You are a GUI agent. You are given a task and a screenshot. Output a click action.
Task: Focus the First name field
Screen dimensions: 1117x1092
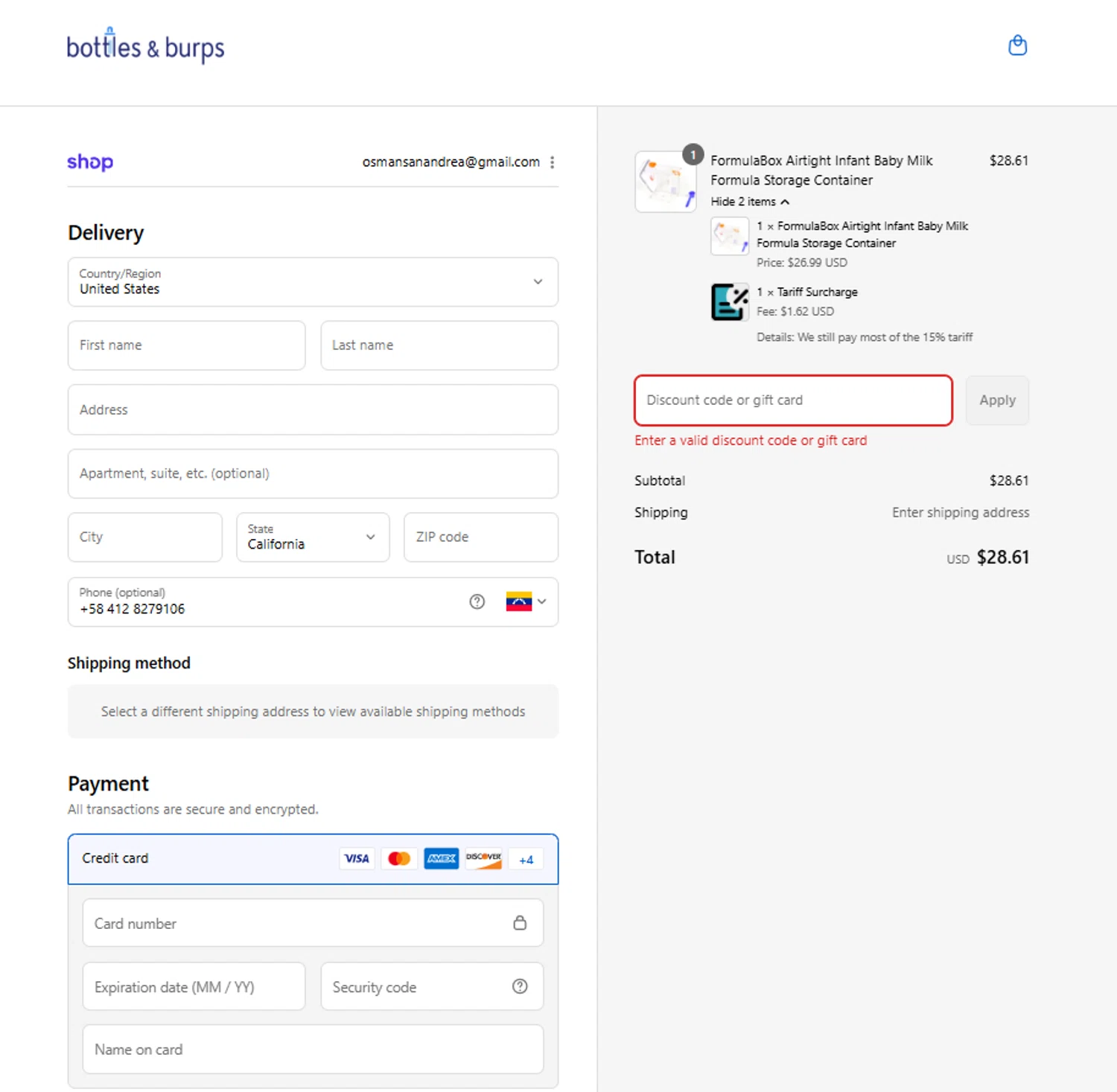(x=186, y=345)
